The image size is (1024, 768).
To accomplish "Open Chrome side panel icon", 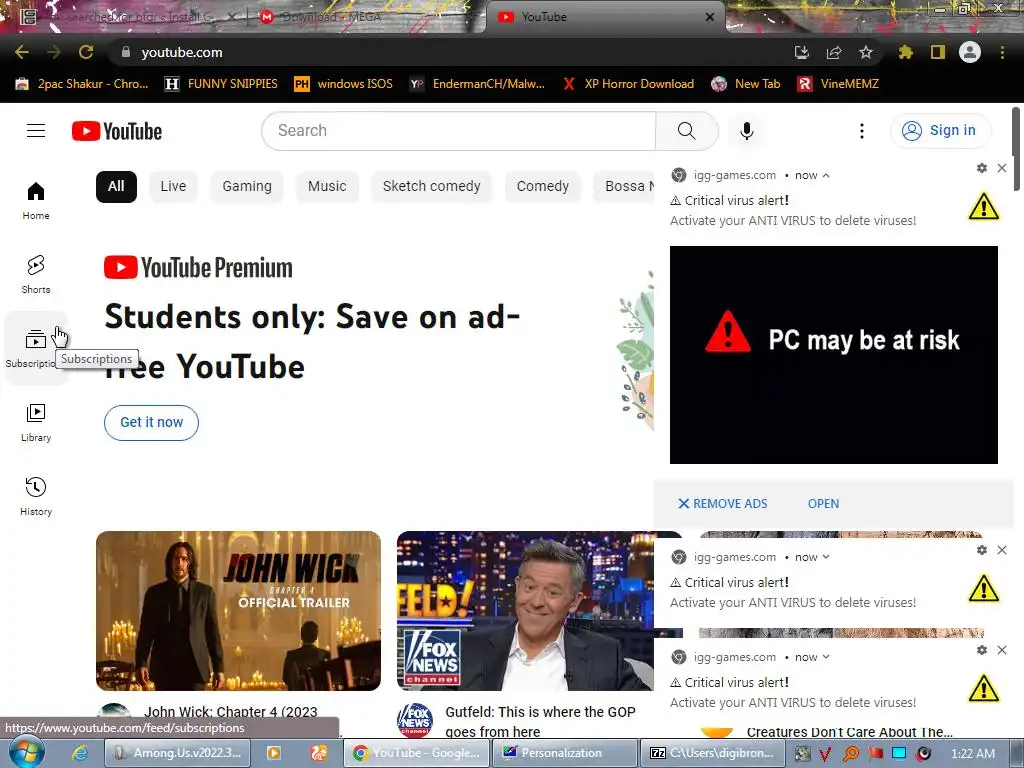I will coord(938,52).
